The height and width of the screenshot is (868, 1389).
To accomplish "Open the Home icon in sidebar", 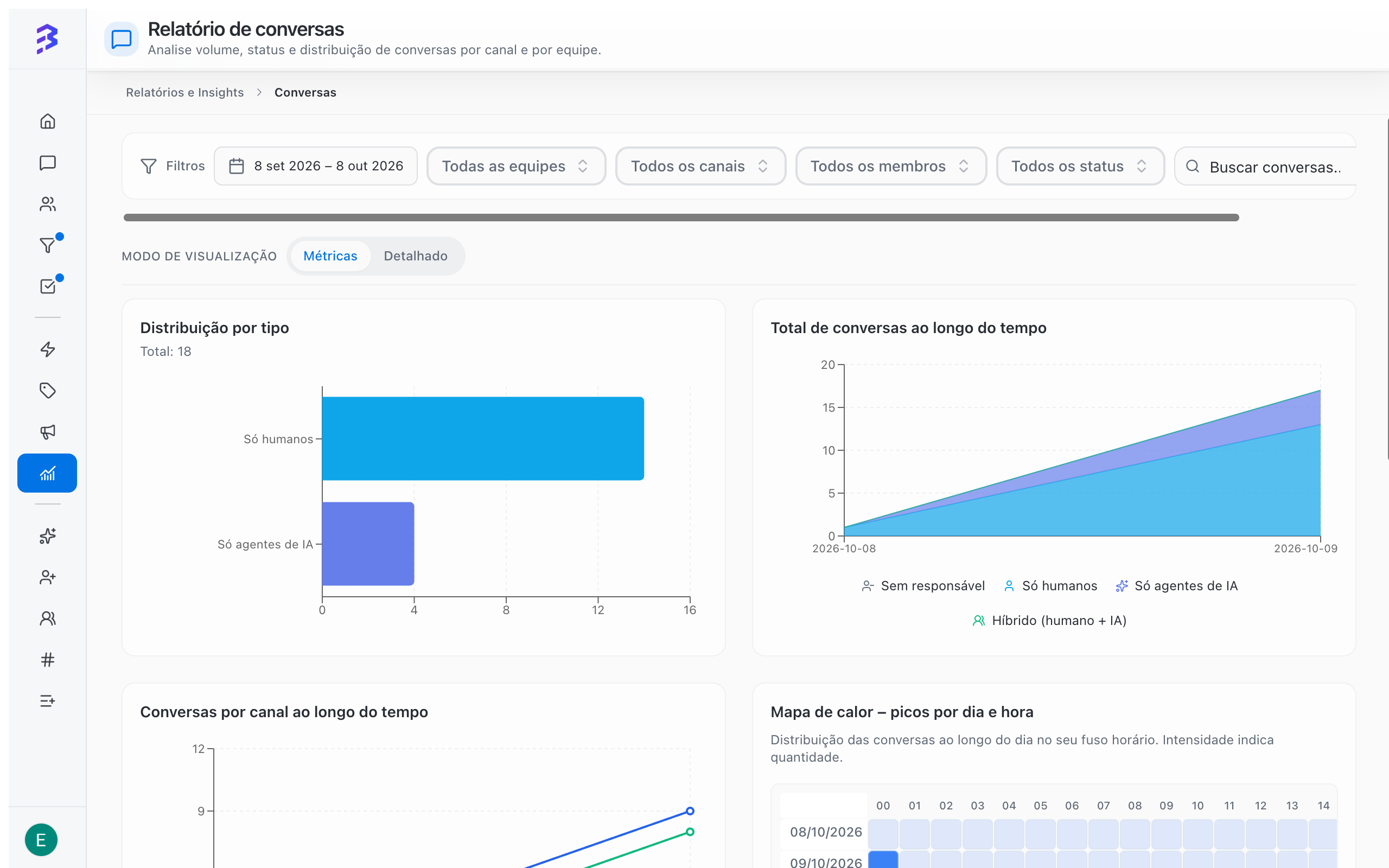I will click(48, 121).
